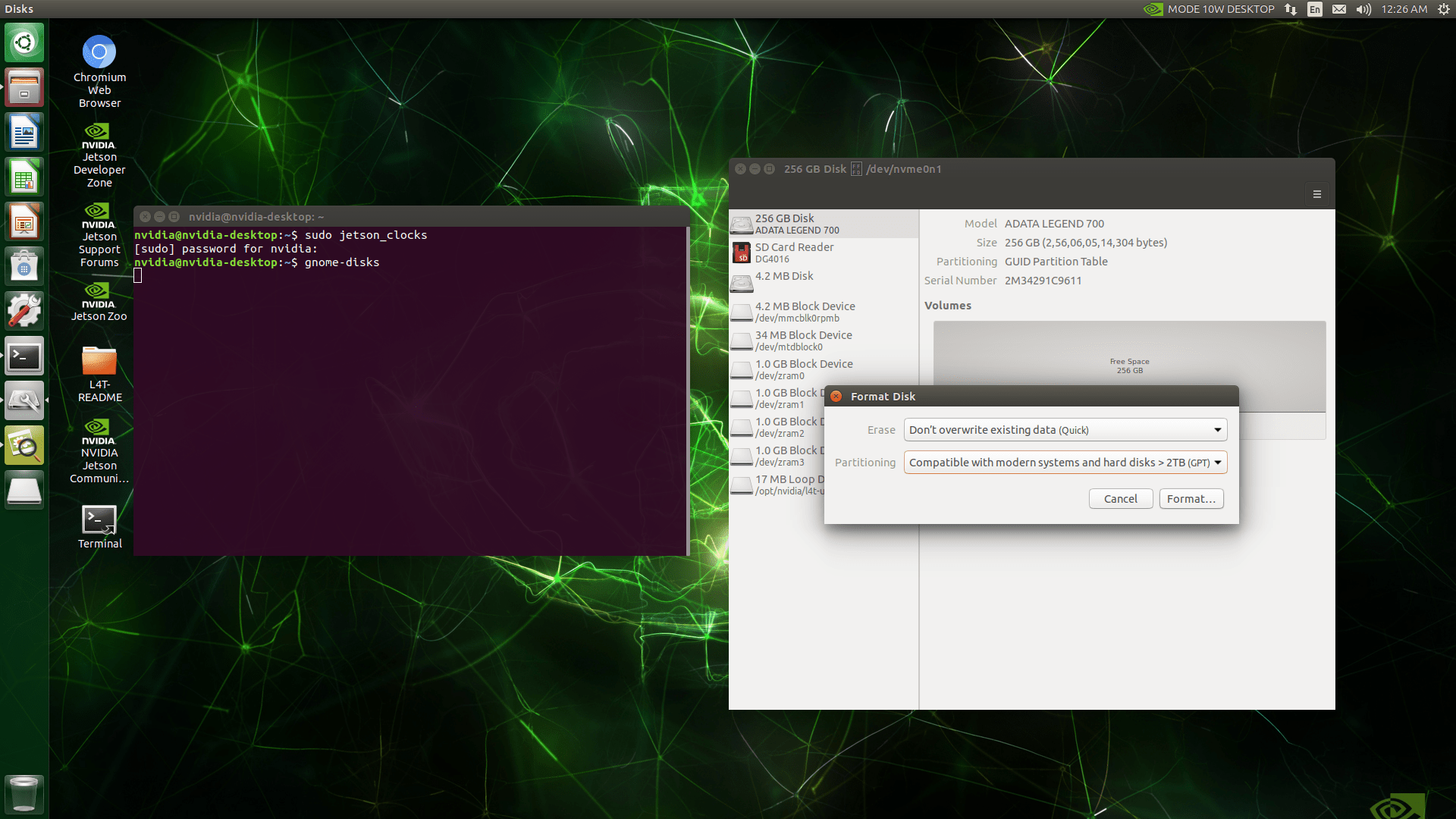
Task: Open LibreOffice Calc from the dock
Action: point(24,177)
